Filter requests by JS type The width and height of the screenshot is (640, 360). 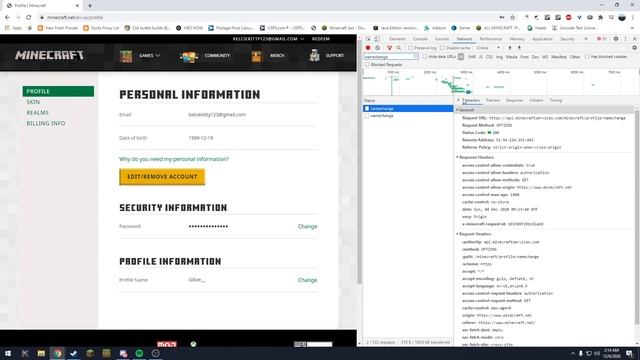(481, 57)
